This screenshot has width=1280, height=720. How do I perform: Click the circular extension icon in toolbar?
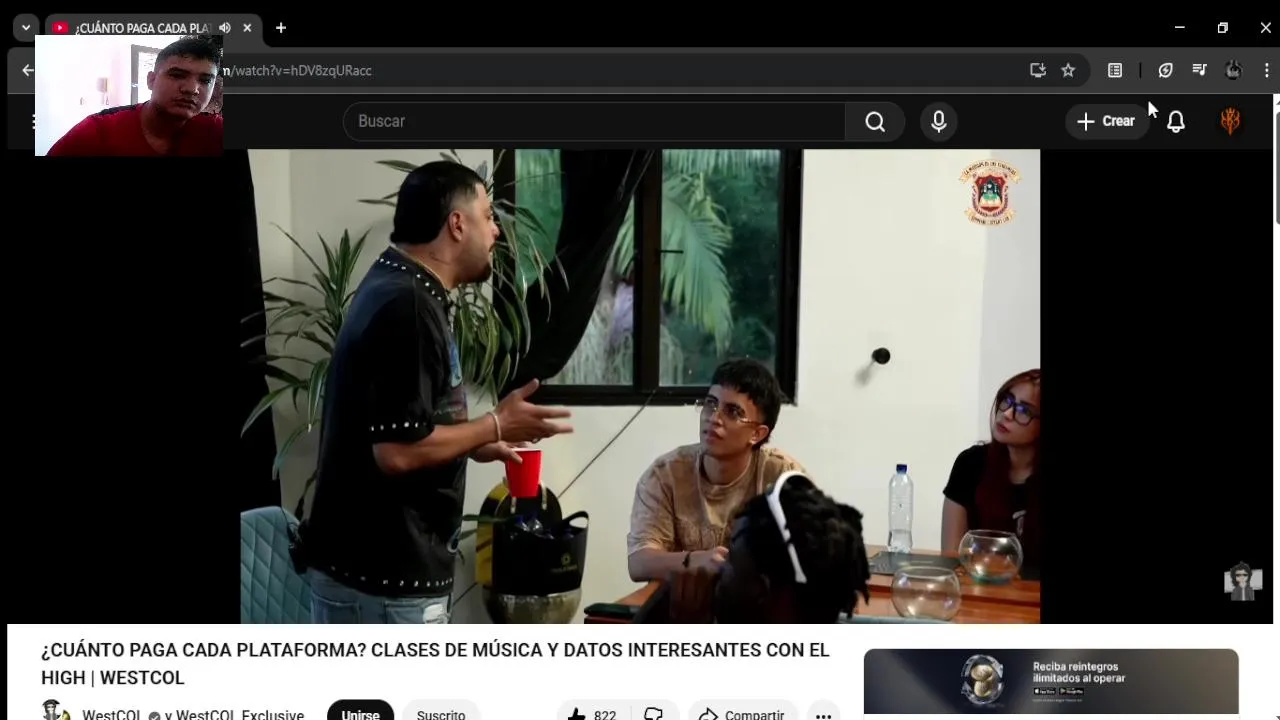(x=1165, y=70)
